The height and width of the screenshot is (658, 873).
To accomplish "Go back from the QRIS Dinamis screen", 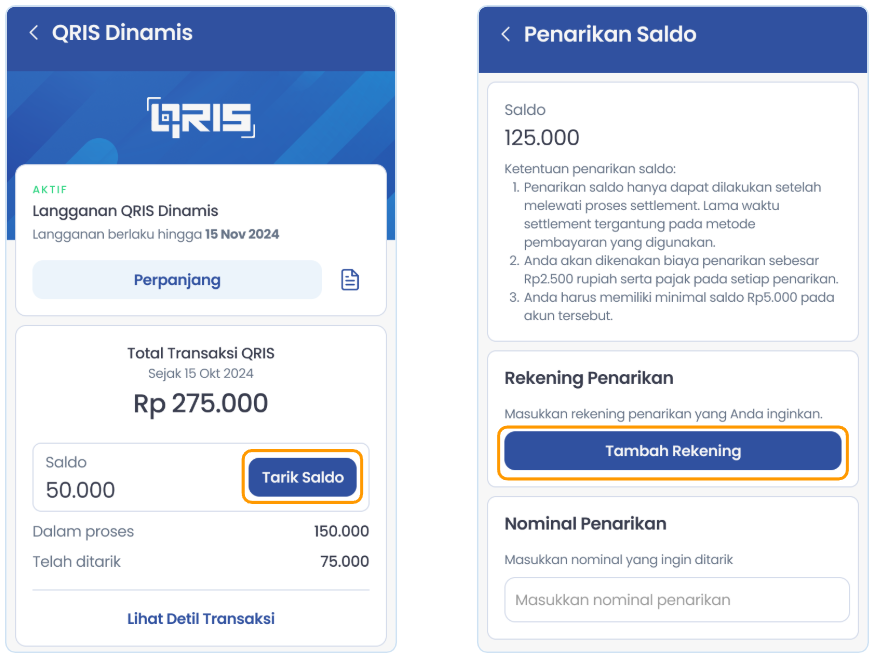I will (34, 33).
